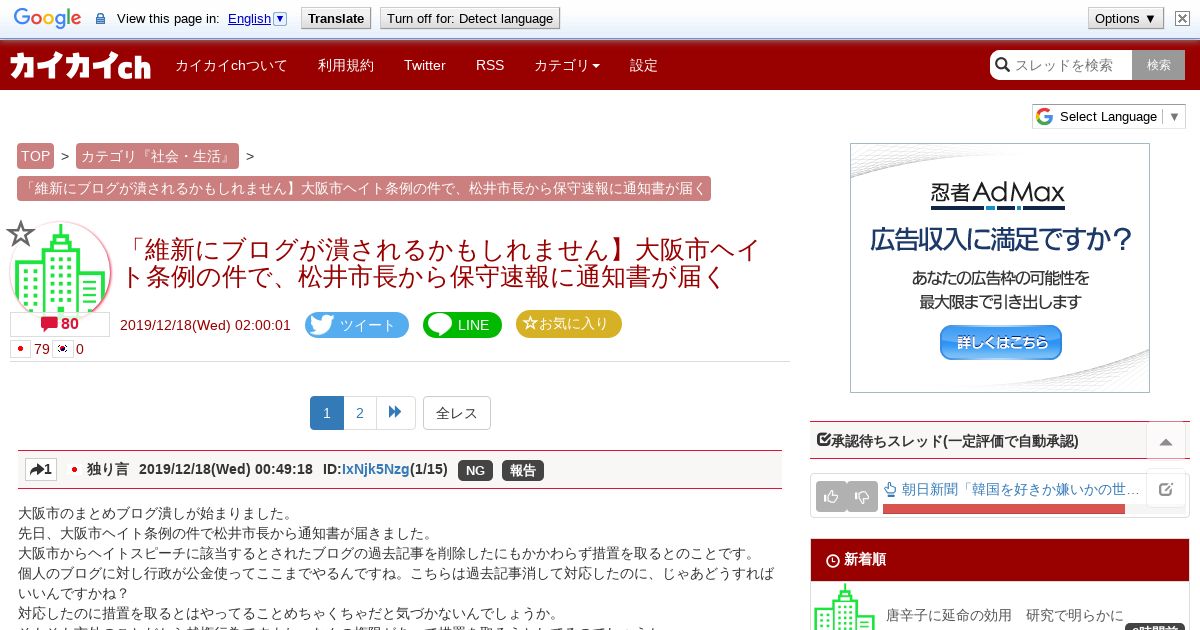Screen dimensions: 1200x630
Task: Click the Korea flag count icon
Action: tap(62, 349)
